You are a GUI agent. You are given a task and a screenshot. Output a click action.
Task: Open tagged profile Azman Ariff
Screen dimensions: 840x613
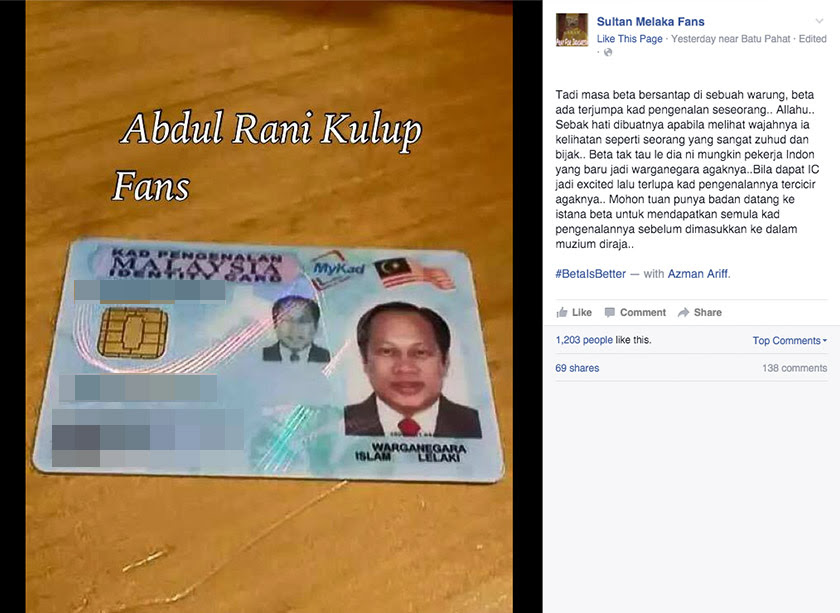tap(698, 274)
